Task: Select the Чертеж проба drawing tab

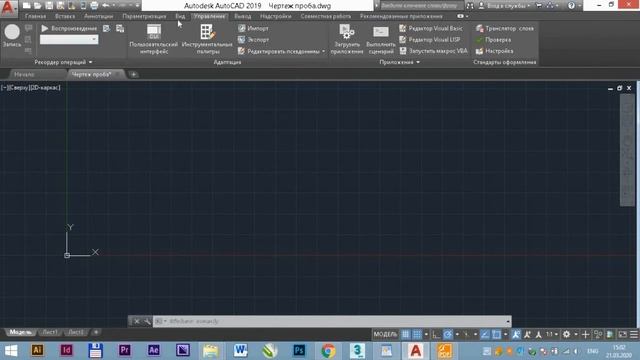Action: point(91,74)
